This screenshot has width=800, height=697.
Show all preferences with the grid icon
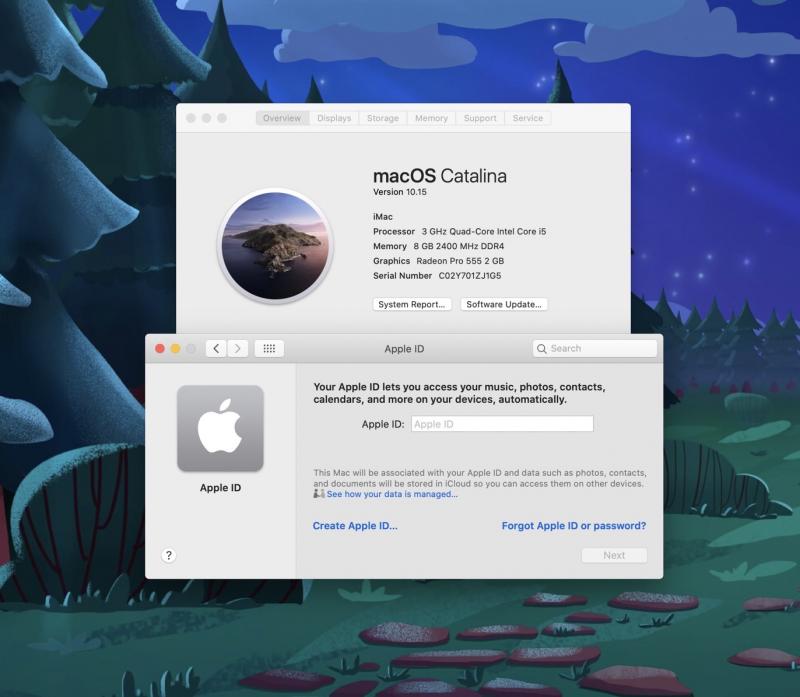269,348
